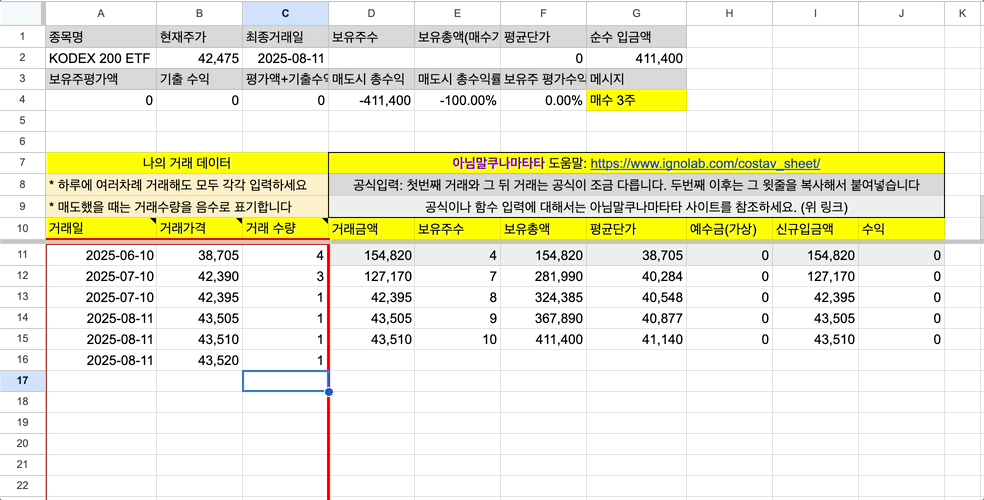
Task: Click trade price 43,520 in row 16
Action: click(200, 360)
